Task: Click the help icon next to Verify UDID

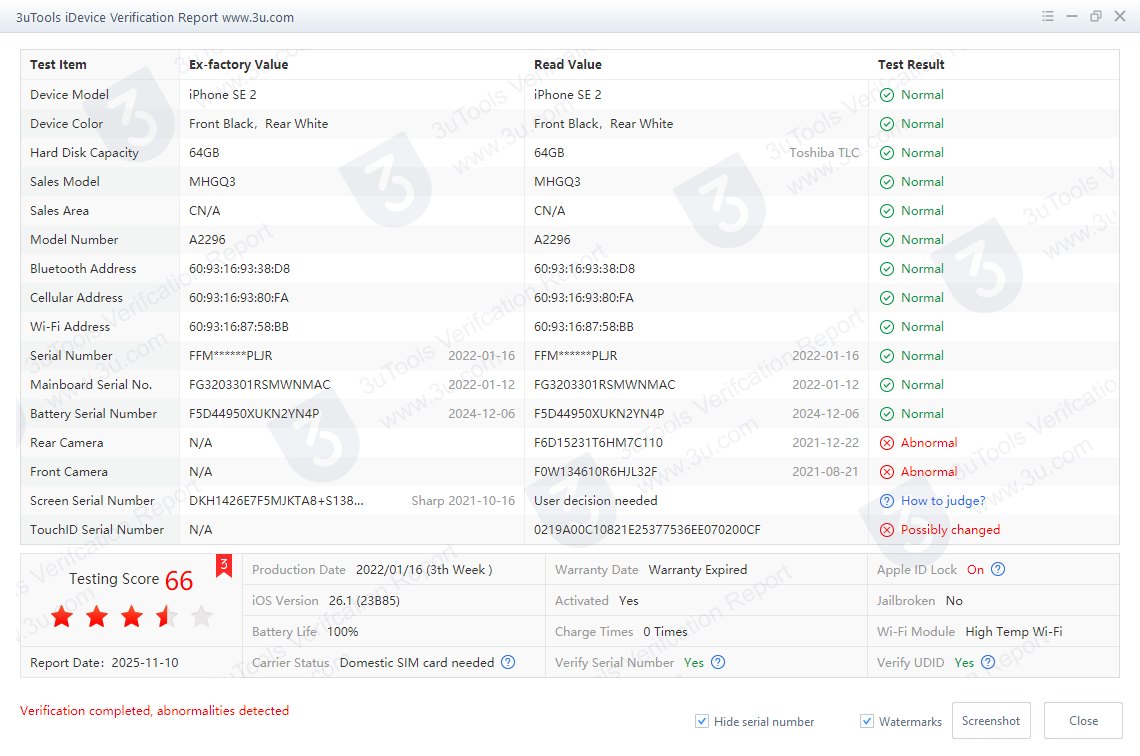Action: [x=988, y=662]
